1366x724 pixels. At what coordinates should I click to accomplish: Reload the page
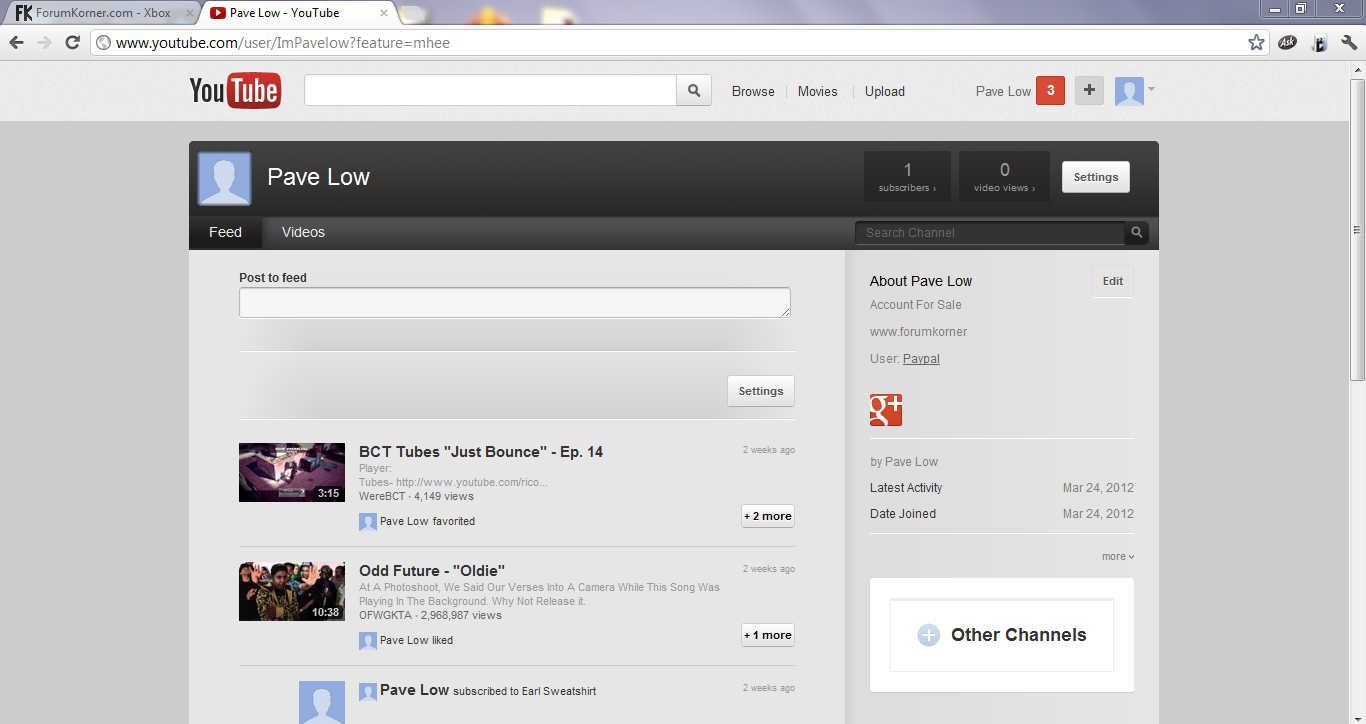point(72,42)
